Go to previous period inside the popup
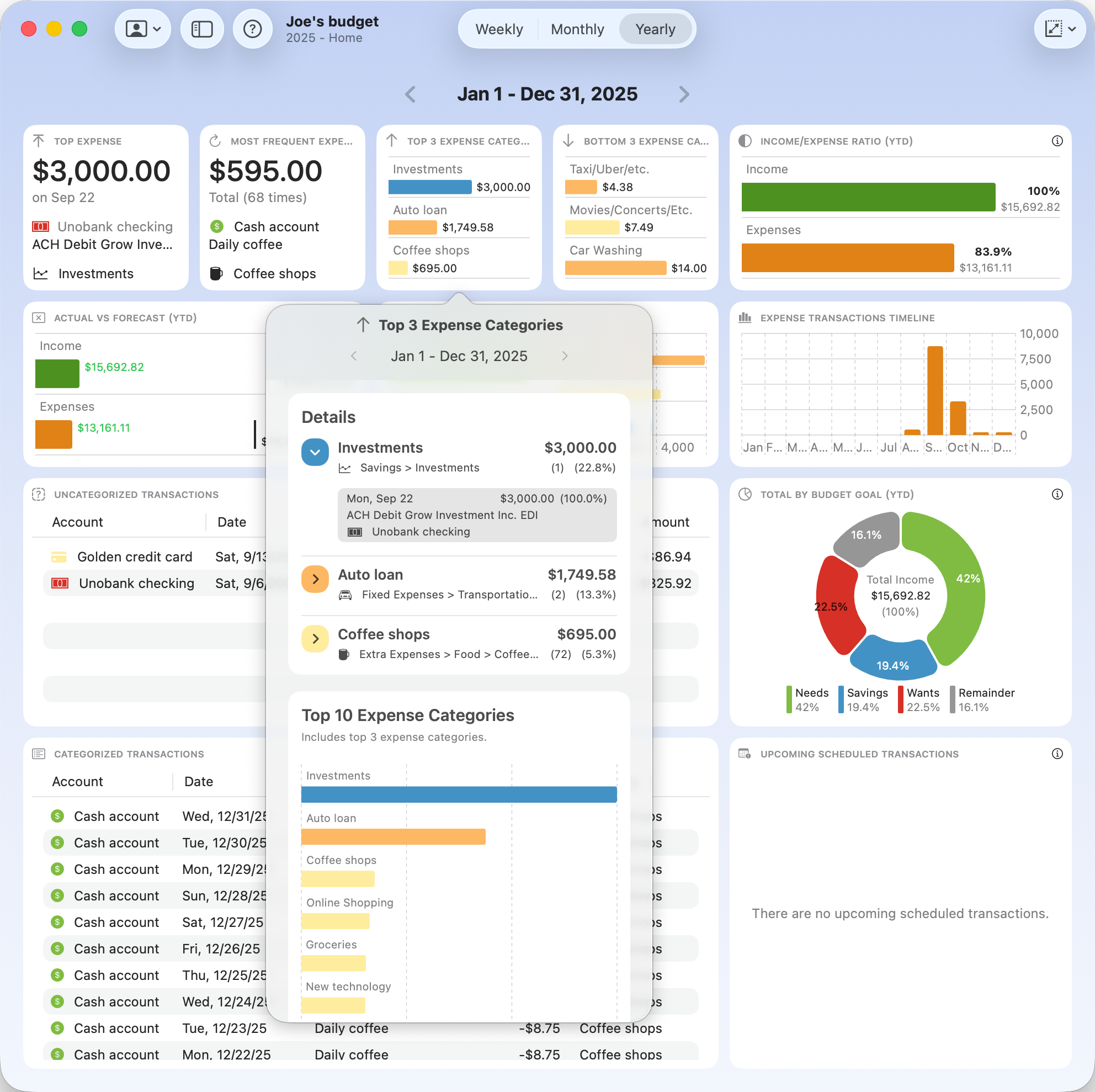This screenshot has height=1092, width=1095. click(x=354, y=356)
